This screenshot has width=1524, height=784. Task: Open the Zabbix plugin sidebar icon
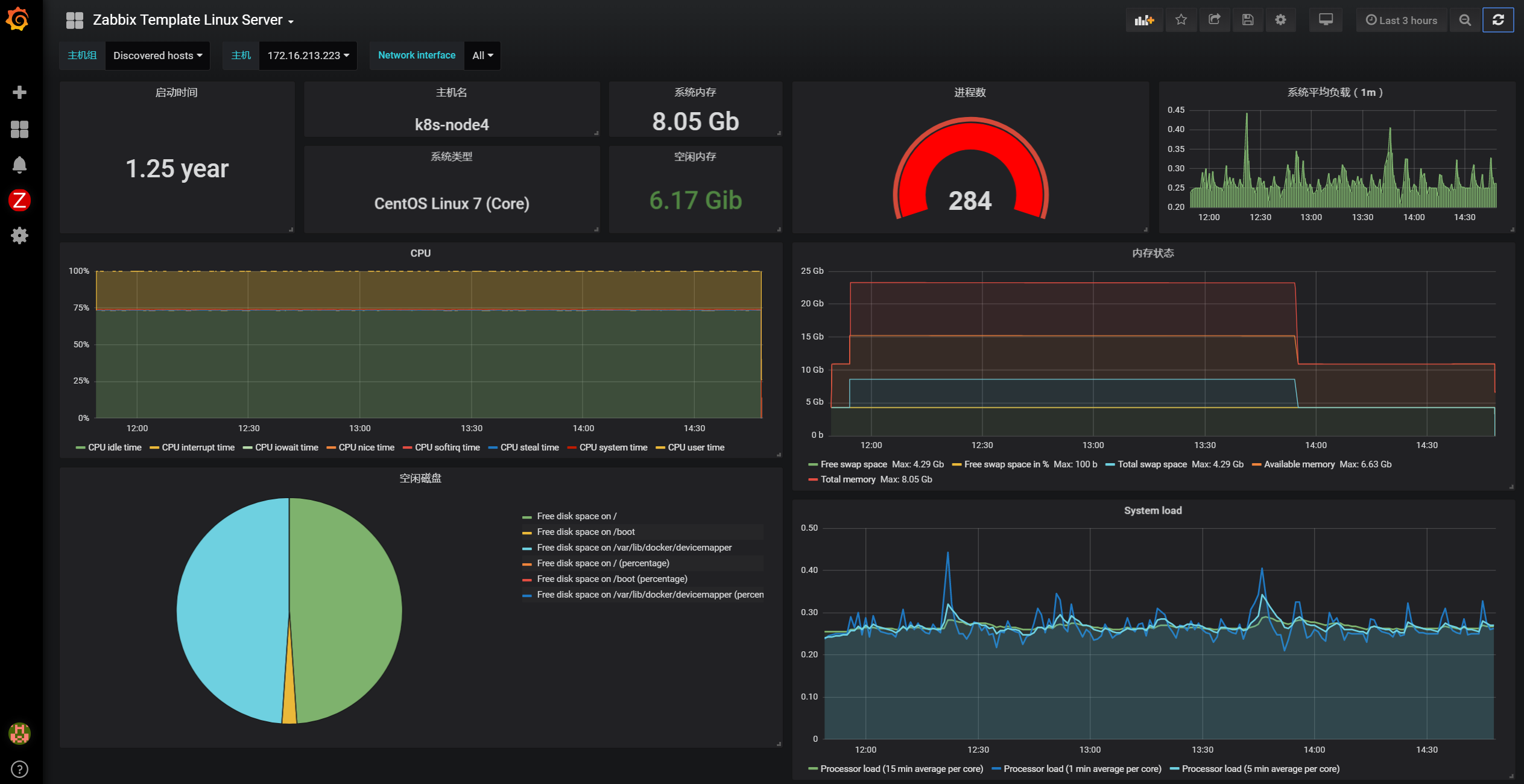point(19,200)
